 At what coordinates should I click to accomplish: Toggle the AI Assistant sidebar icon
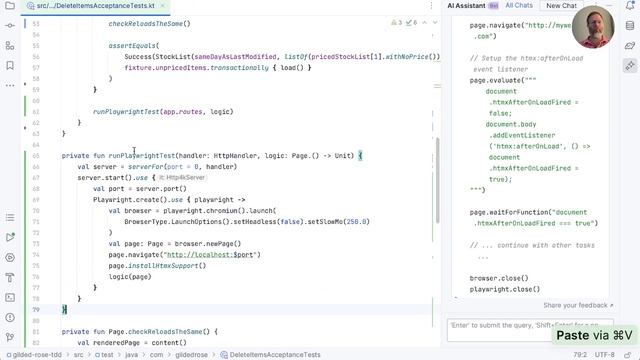point(630,65)
